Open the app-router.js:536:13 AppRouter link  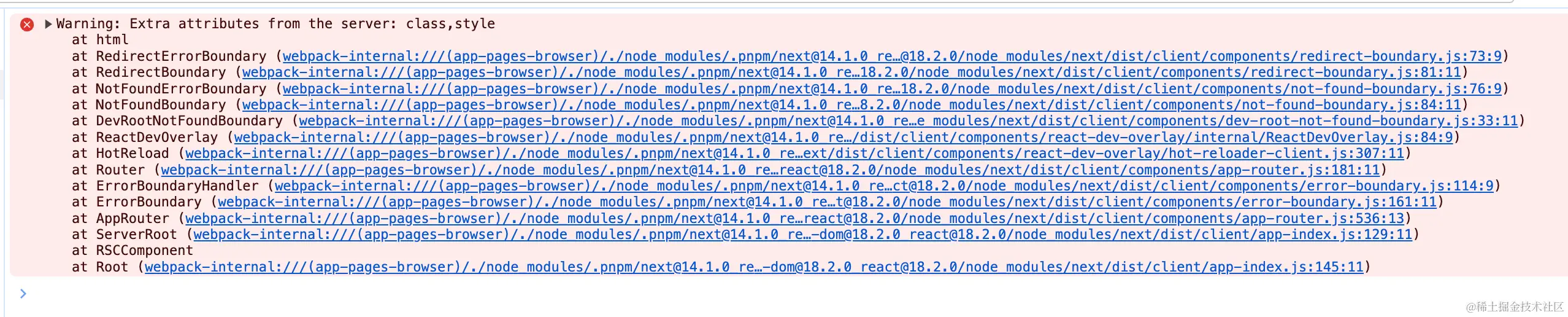click(x=795, y=219)
